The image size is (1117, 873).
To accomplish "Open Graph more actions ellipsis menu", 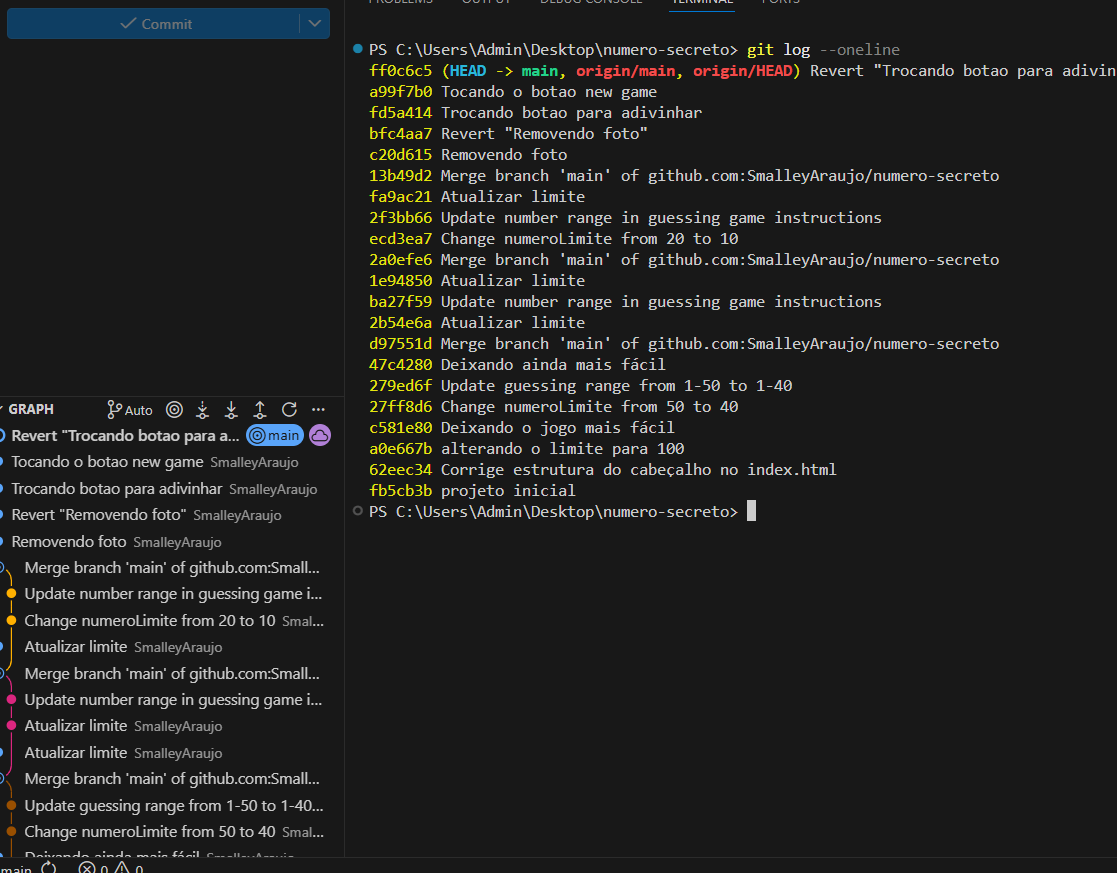I will [318, 409].
